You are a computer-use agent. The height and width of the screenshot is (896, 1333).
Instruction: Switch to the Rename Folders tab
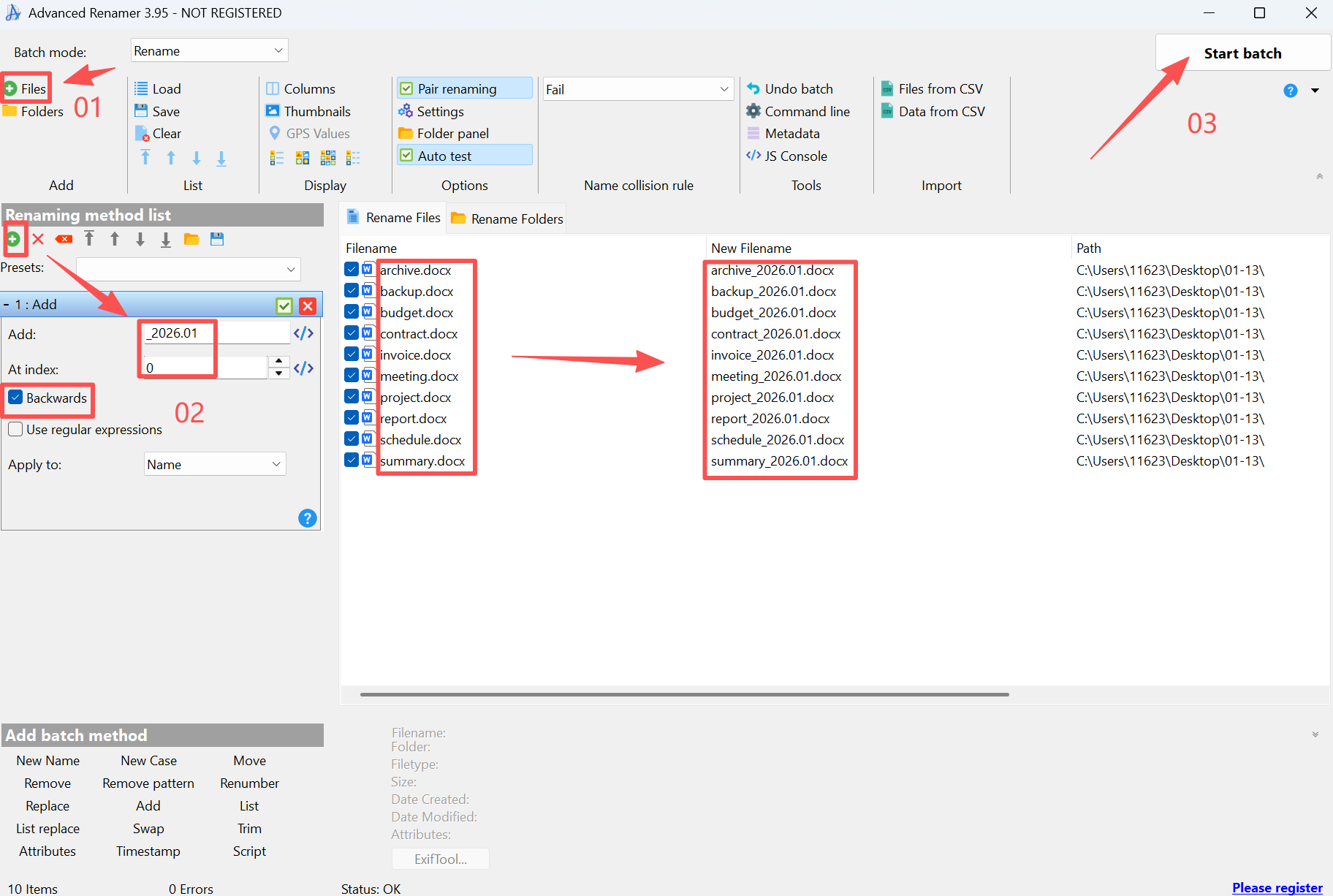tap(507, 219)
